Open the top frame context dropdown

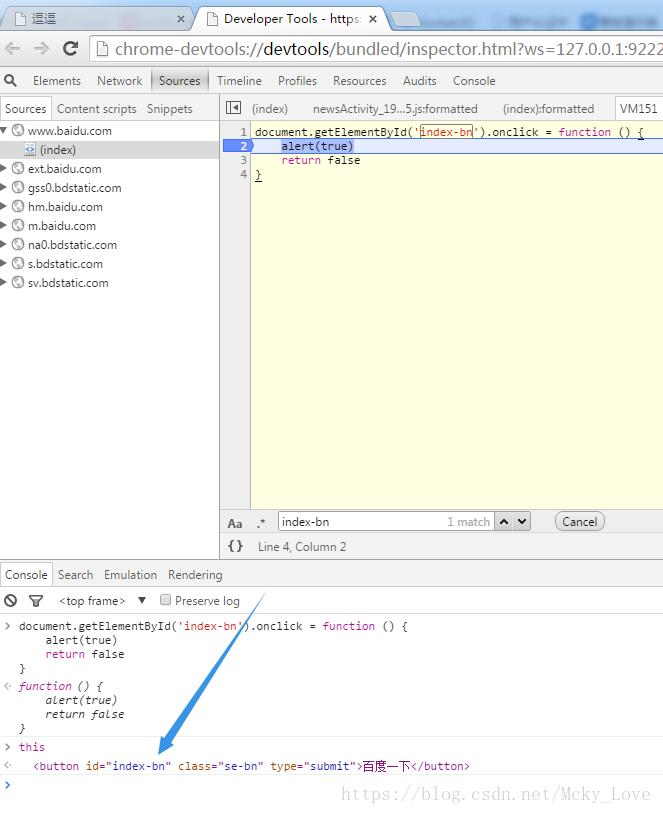102,601
